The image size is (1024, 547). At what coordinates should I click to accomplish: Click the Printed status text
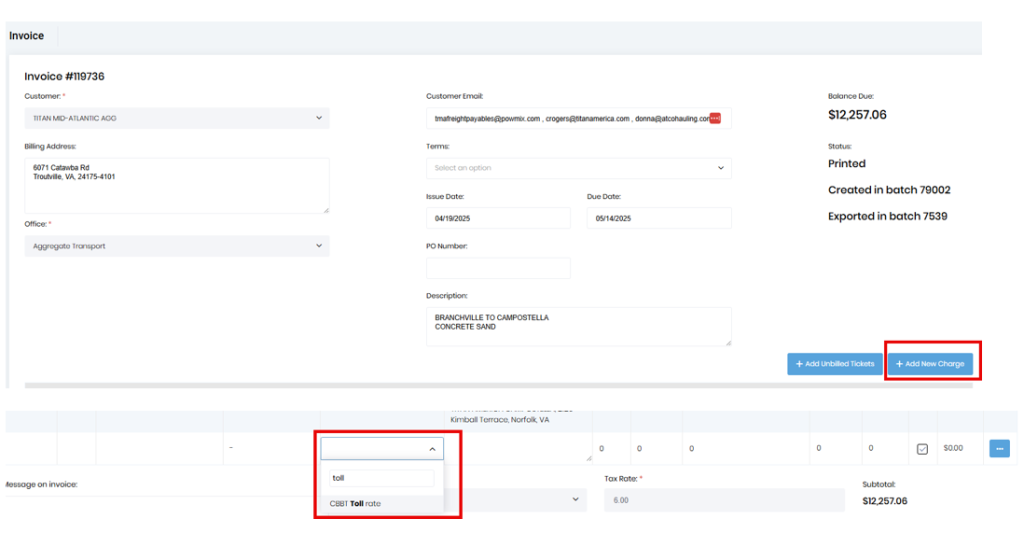[x=846, y=164]
